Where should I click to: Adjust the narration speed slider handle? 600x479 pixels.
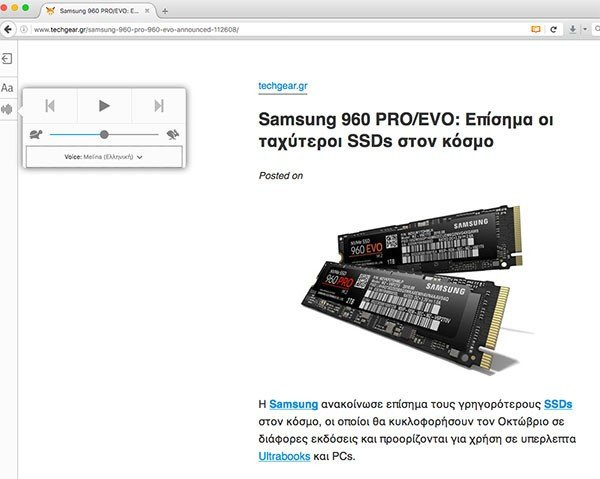coord(104,134)
